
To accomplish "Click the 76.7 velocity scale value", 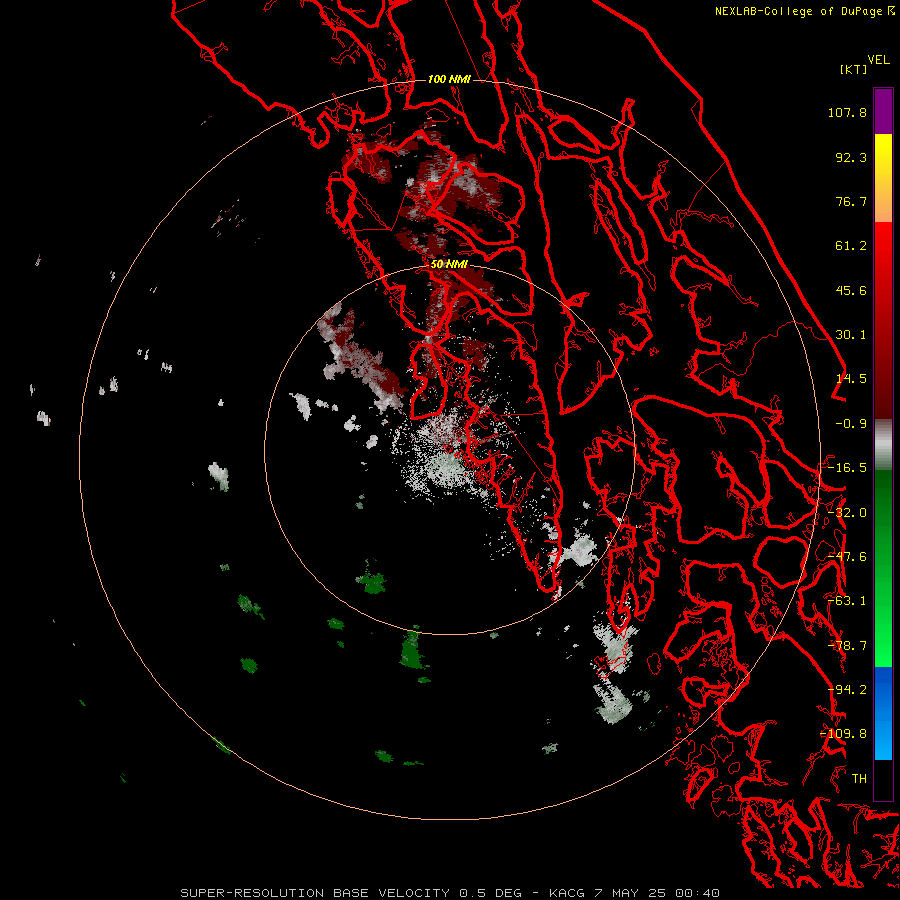I will click(851, 201).
